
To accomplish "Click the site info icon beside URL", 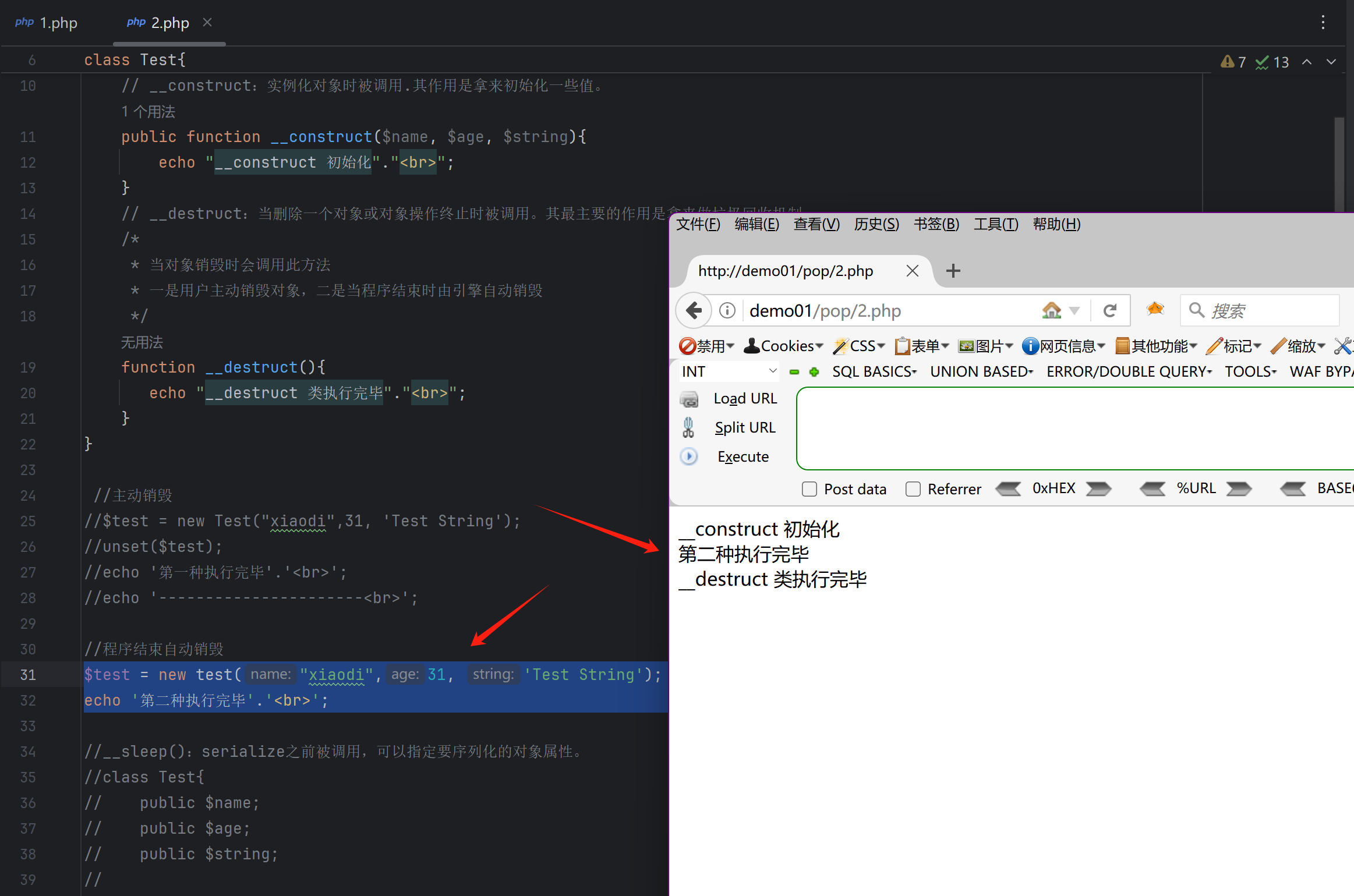I will [x=727, y=310].
